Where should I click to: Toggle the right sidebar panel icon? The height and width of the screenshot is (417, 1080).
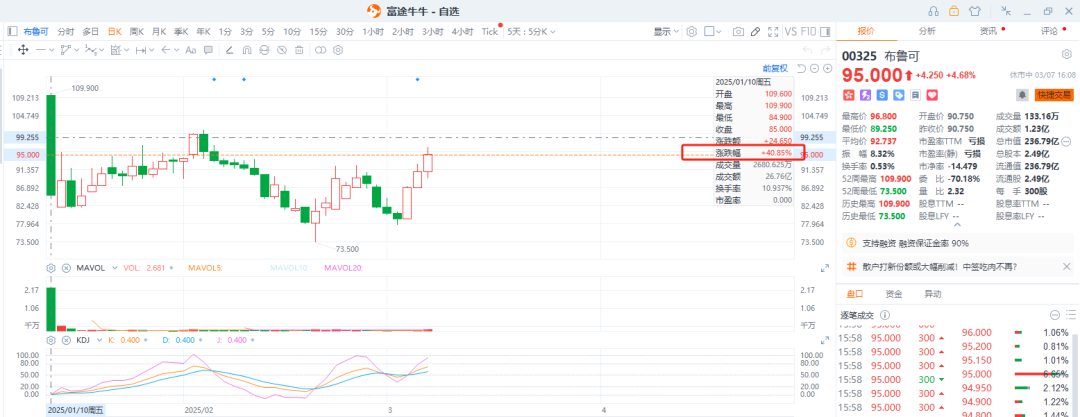[824, 31]
